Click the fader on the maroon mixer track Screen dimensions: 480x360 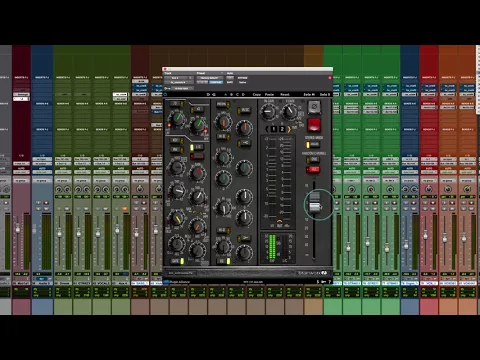18,229
